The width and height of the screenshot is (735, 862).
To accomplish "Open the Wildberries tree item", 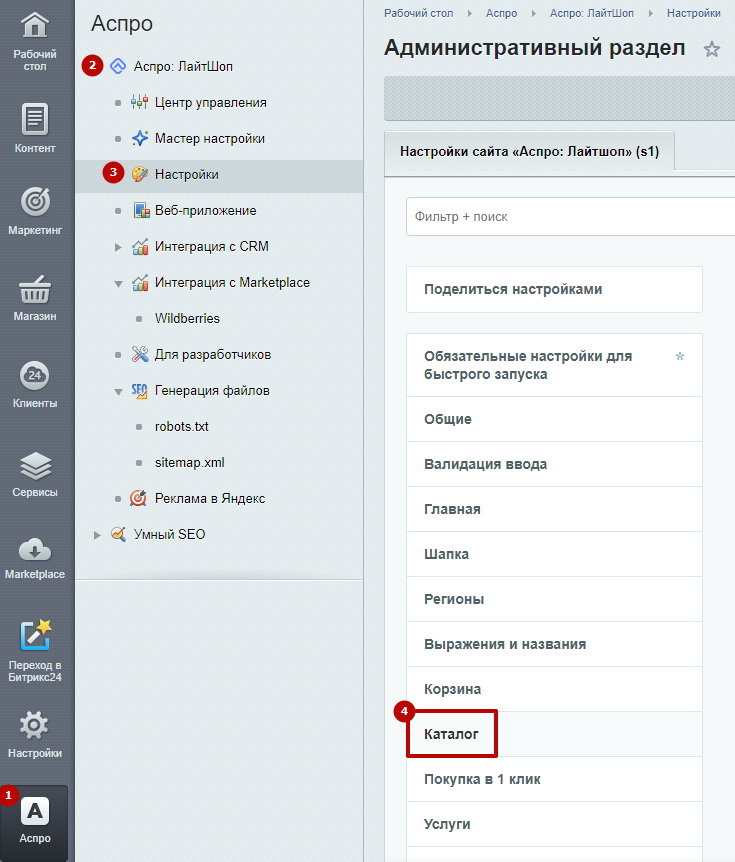I will point(187,318).
